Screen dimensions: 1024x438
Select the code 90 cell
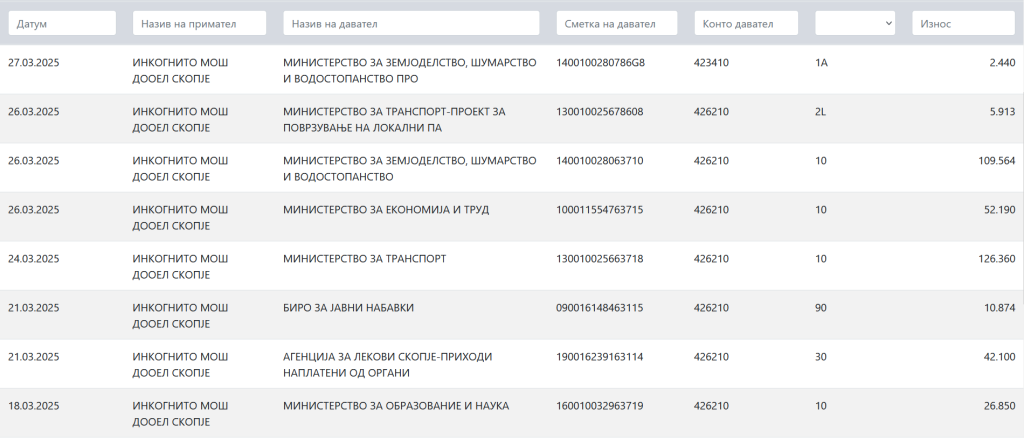pos(821,307)
